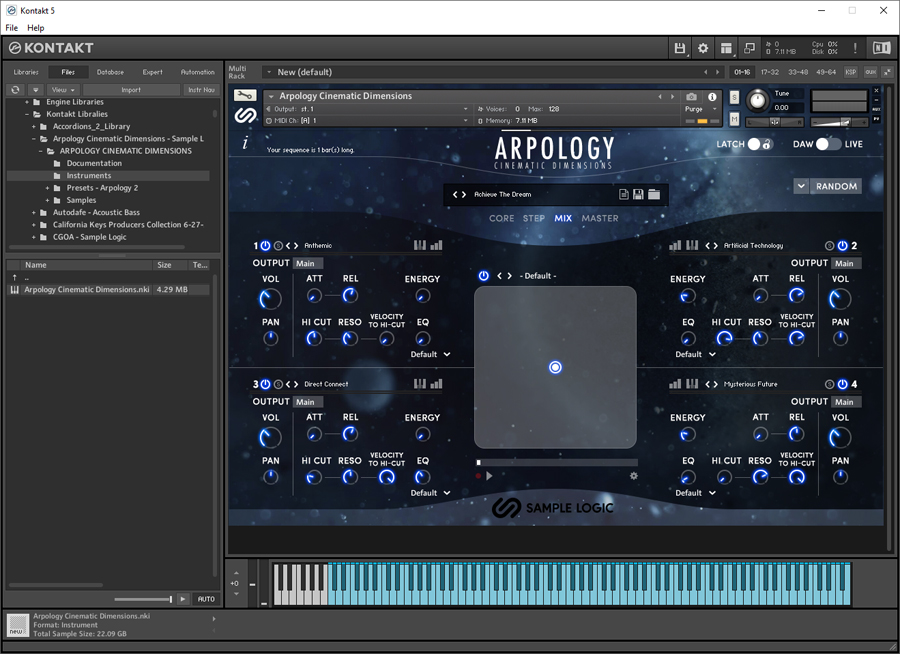Play the XY pad recording
Image resolution: width=900 pixels, height=654 pixels.
pos(489,476)
